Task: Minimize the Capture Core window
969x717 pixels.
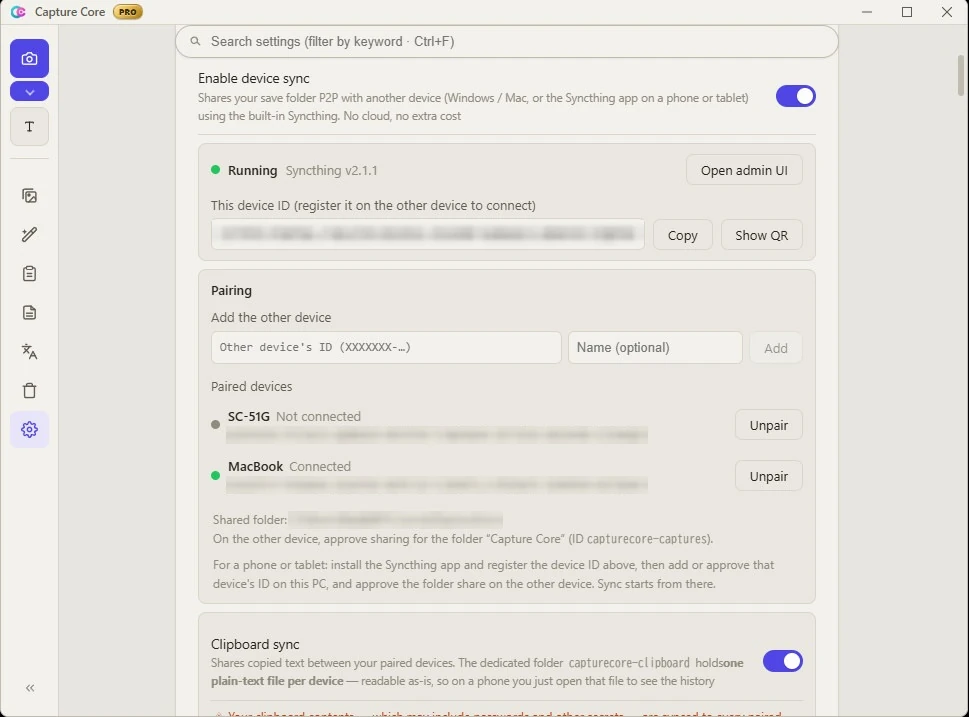Action: pyautogui.click(x=867, y=12)
